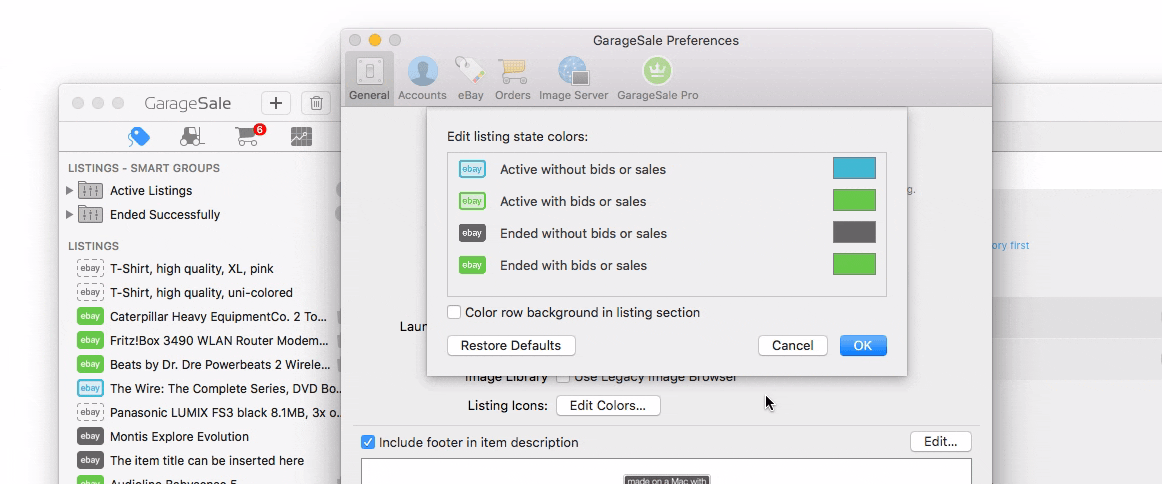Open gray swatch for Ended without bids
The image size is (1162, 484).
(854, 232)
